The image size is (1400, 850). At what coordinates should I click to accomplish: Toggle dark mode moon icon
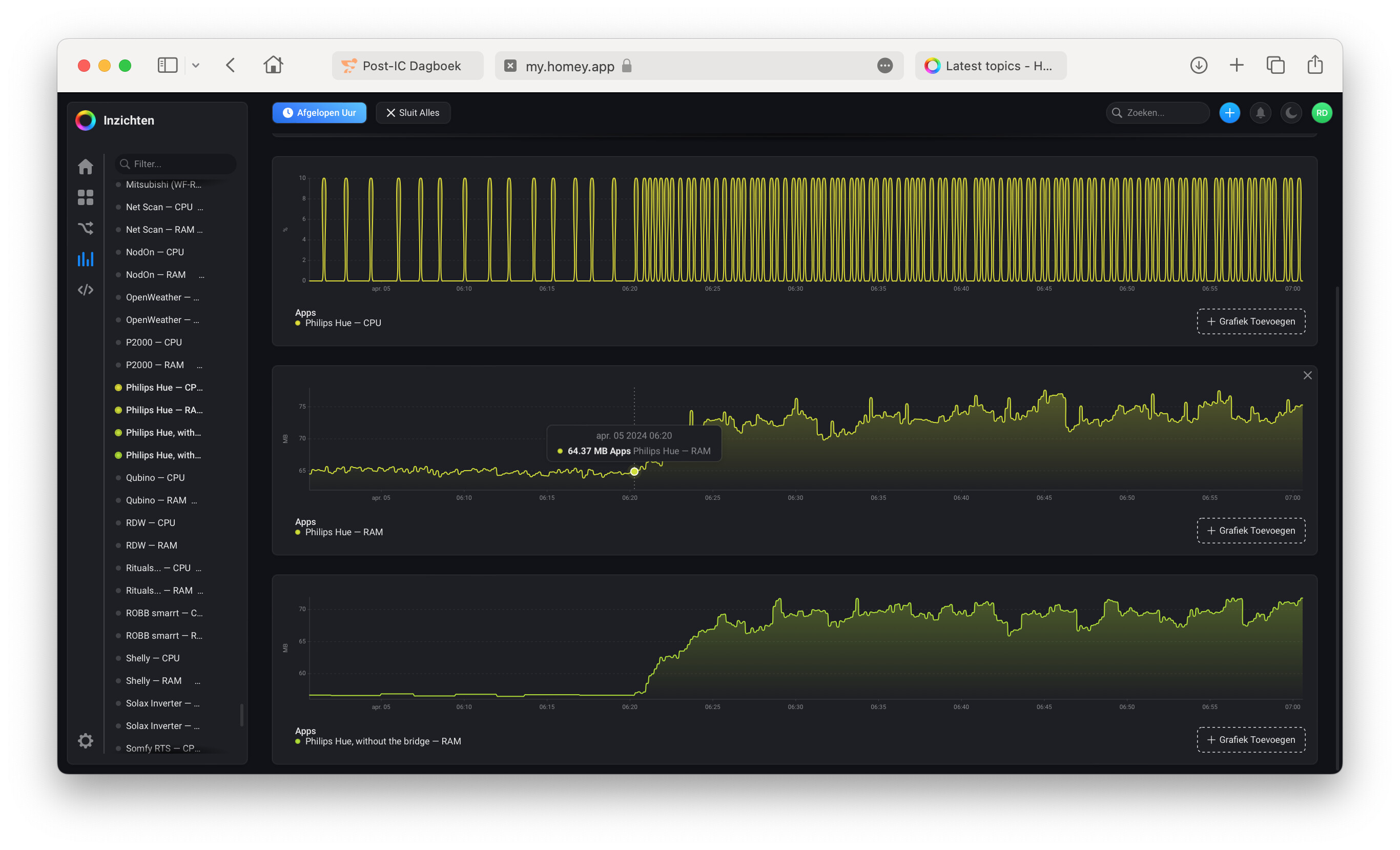click(1290, 113)
